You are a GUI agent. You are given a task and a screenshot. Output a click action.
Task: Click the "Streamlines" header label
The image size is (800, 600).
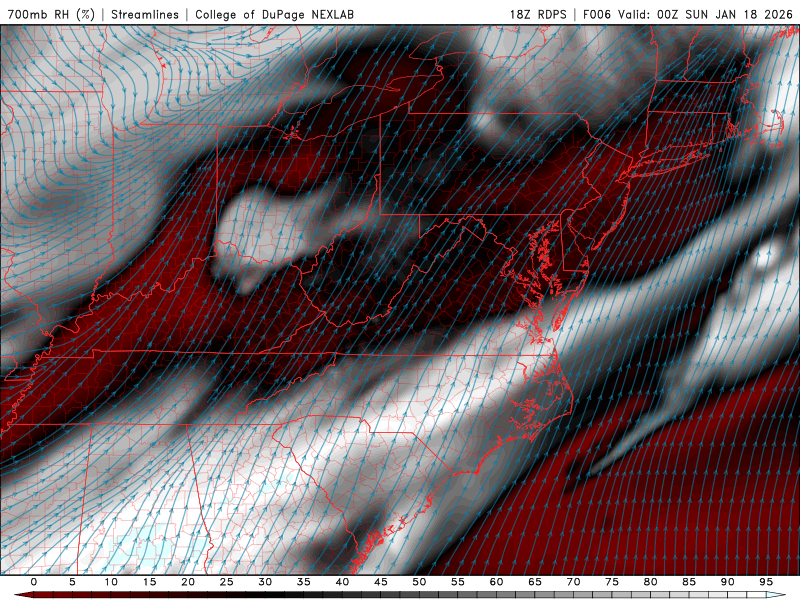tap(145, 14)
